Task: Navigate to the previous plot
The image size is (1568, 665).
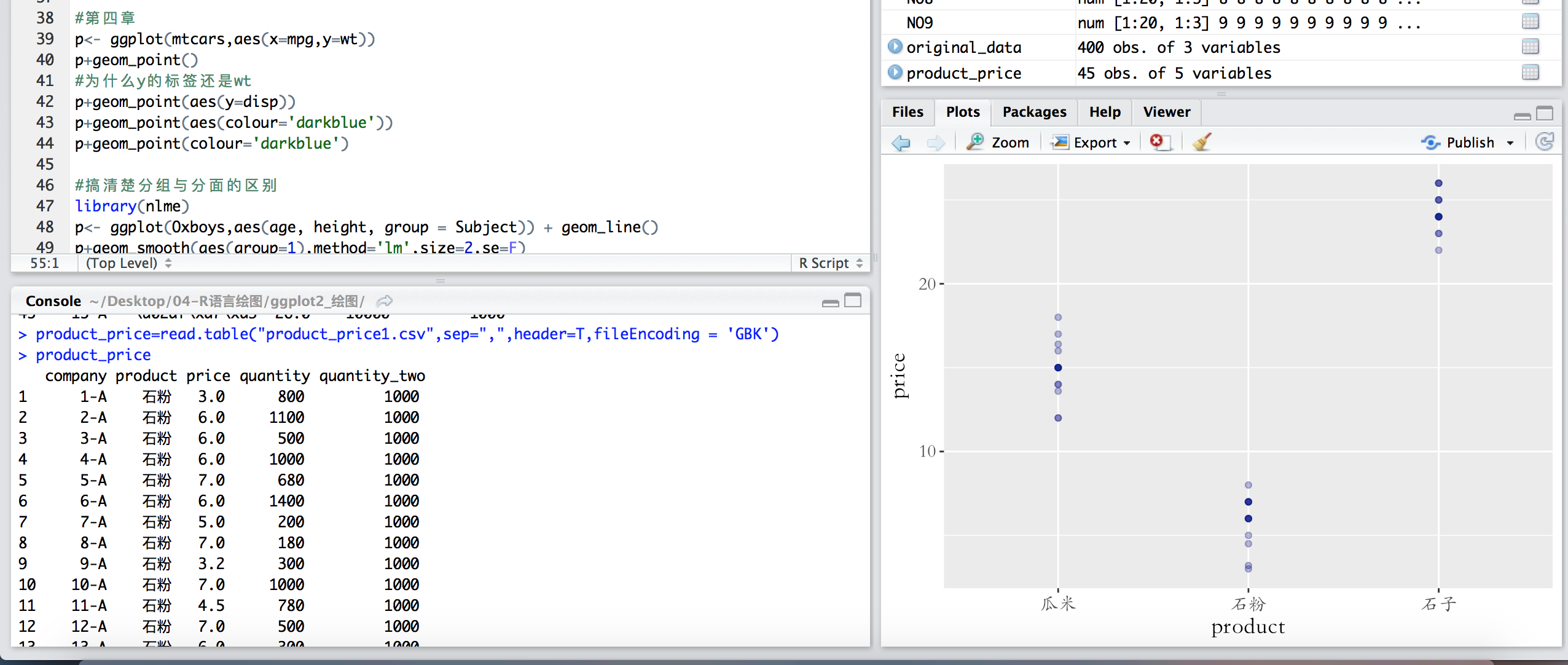Action: pyautogui.click(x=901, y=142)
